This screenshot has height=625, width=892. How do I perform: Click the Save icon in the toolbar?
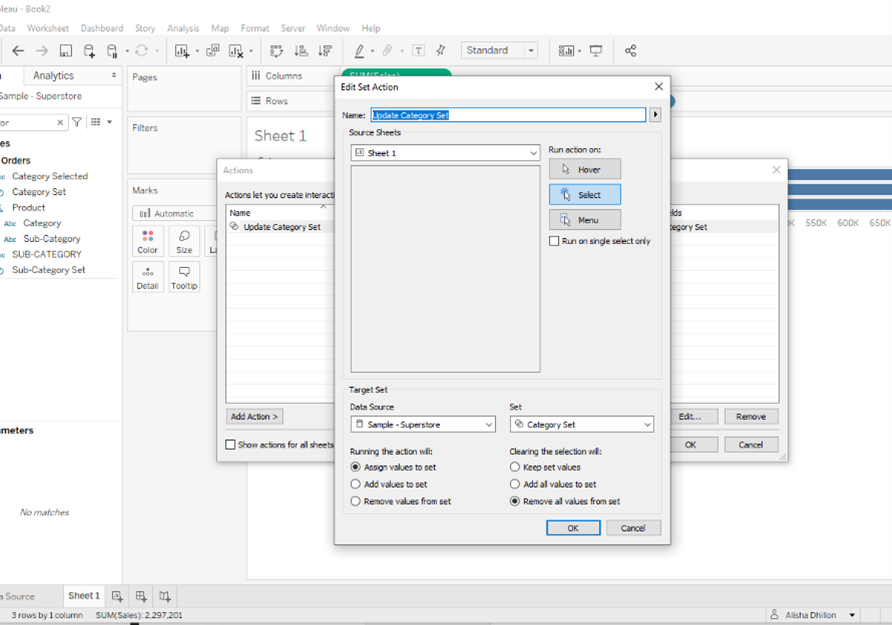pyautogui.click(x=66, y=51)
